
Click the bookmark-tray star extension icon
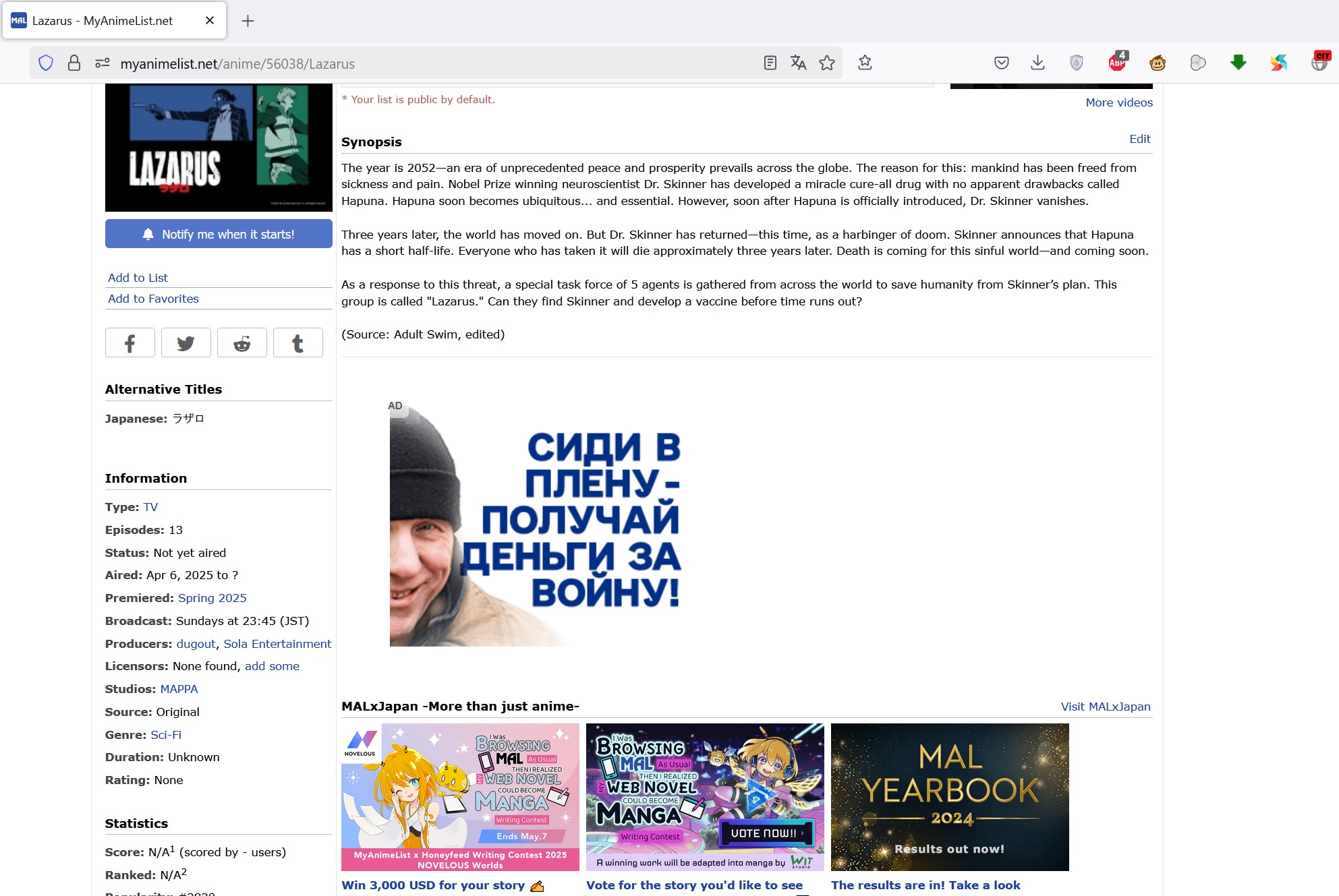click(x=865, y=63)
